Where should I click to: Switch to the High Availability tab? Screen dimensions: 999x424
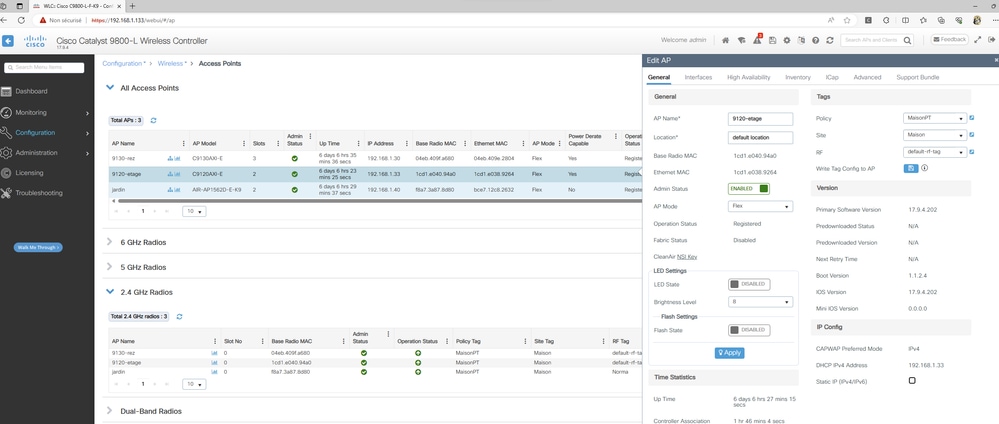(x=749, y=77)
